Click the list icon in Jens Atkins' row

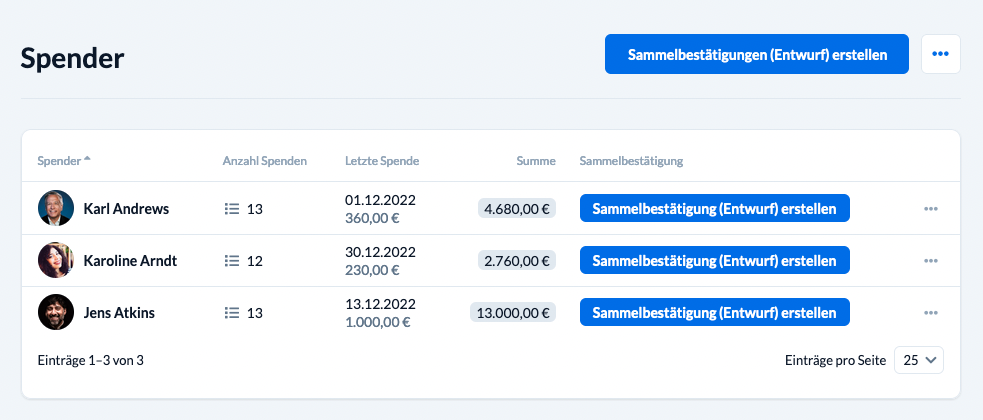232,313
